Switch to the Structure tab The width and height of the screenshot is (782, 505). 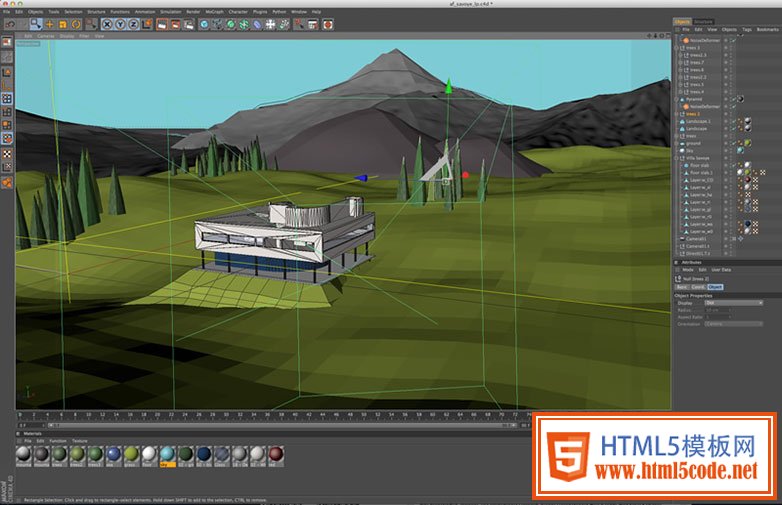703,21
